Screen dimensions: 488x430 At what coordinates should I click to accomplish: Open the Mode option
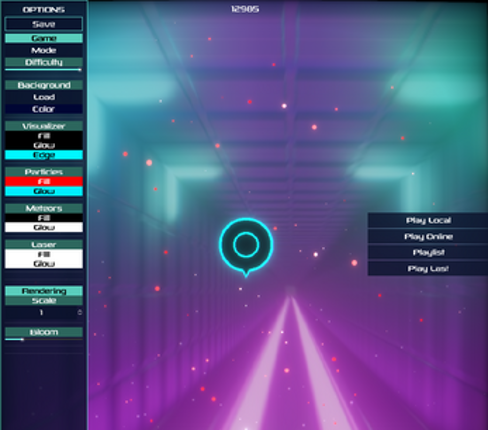44,50
